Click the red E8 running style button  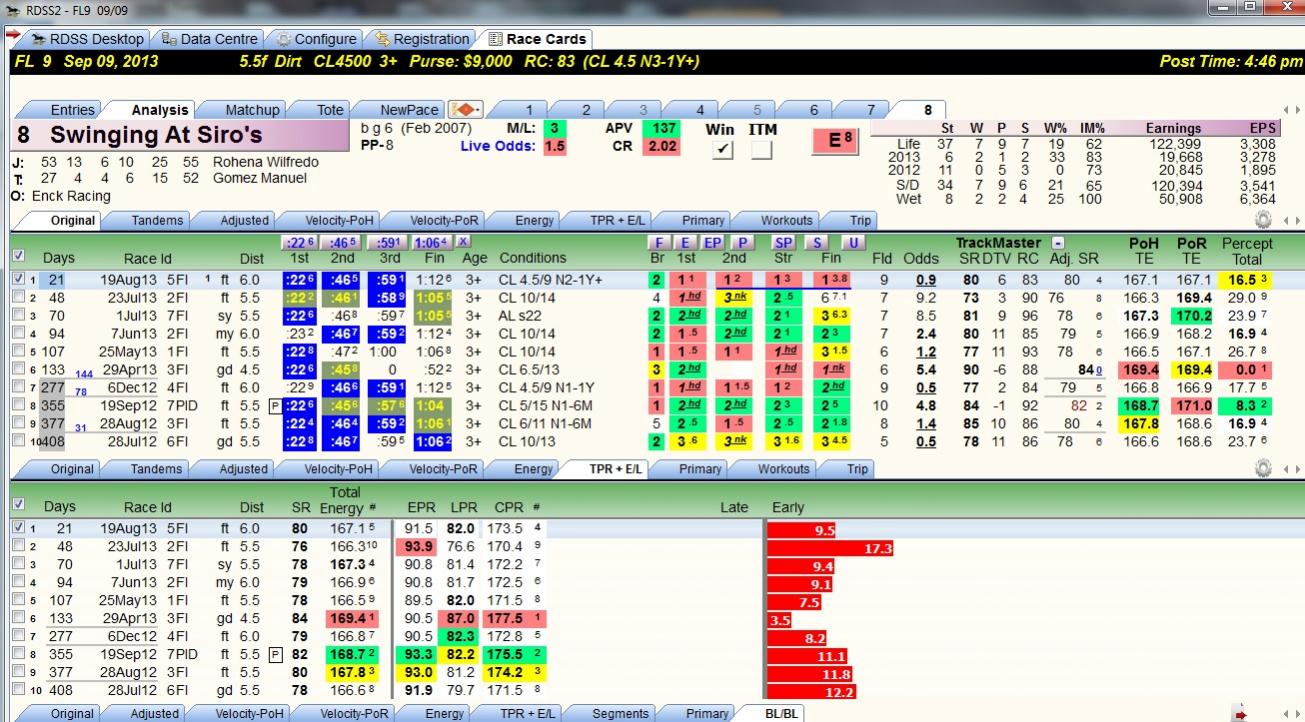835,142
